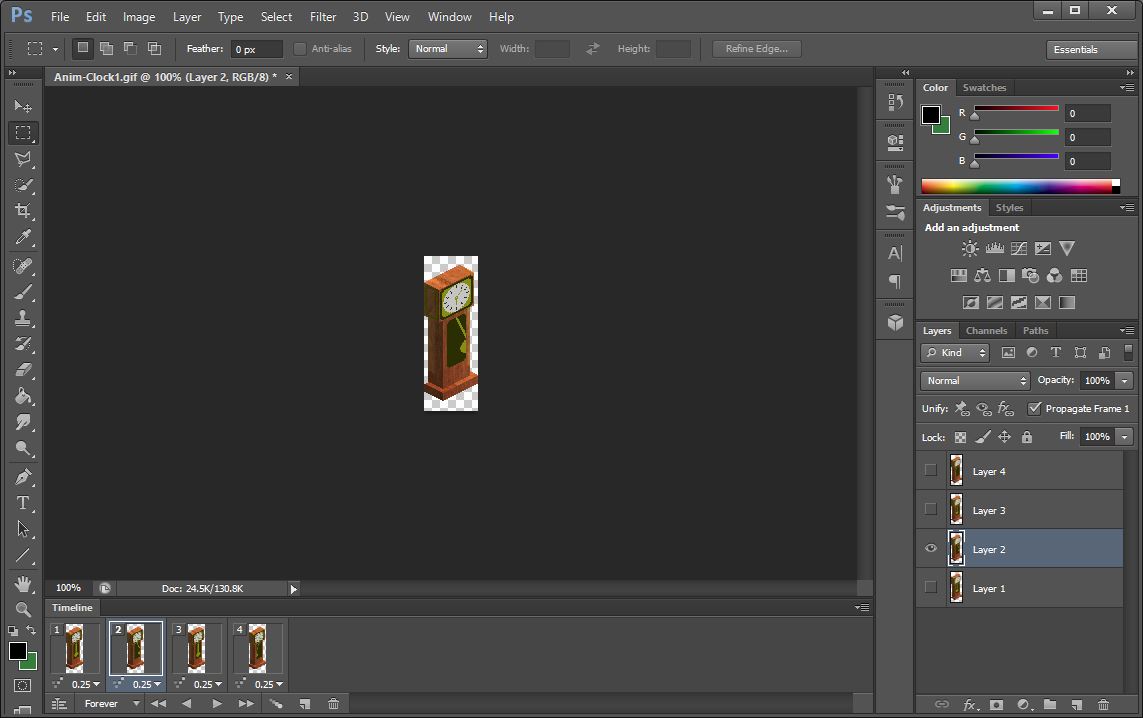Open the Image menu

[139, 17]
